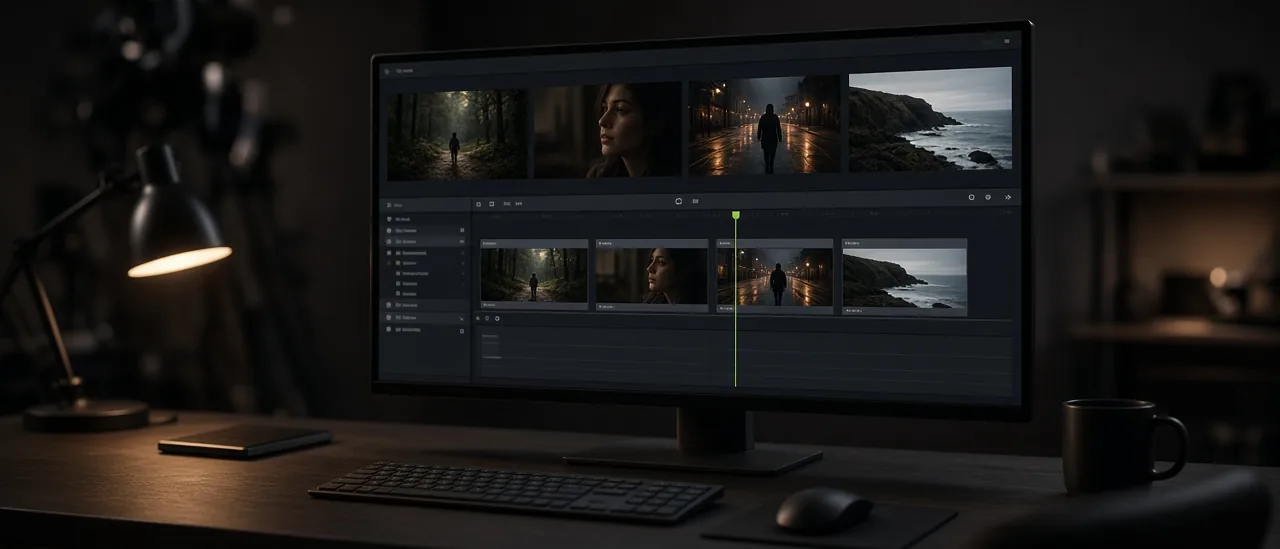Open the woman's portrait preview in the top strip
This screenshot has height=549, width=1280.
[x=607, y=130]
